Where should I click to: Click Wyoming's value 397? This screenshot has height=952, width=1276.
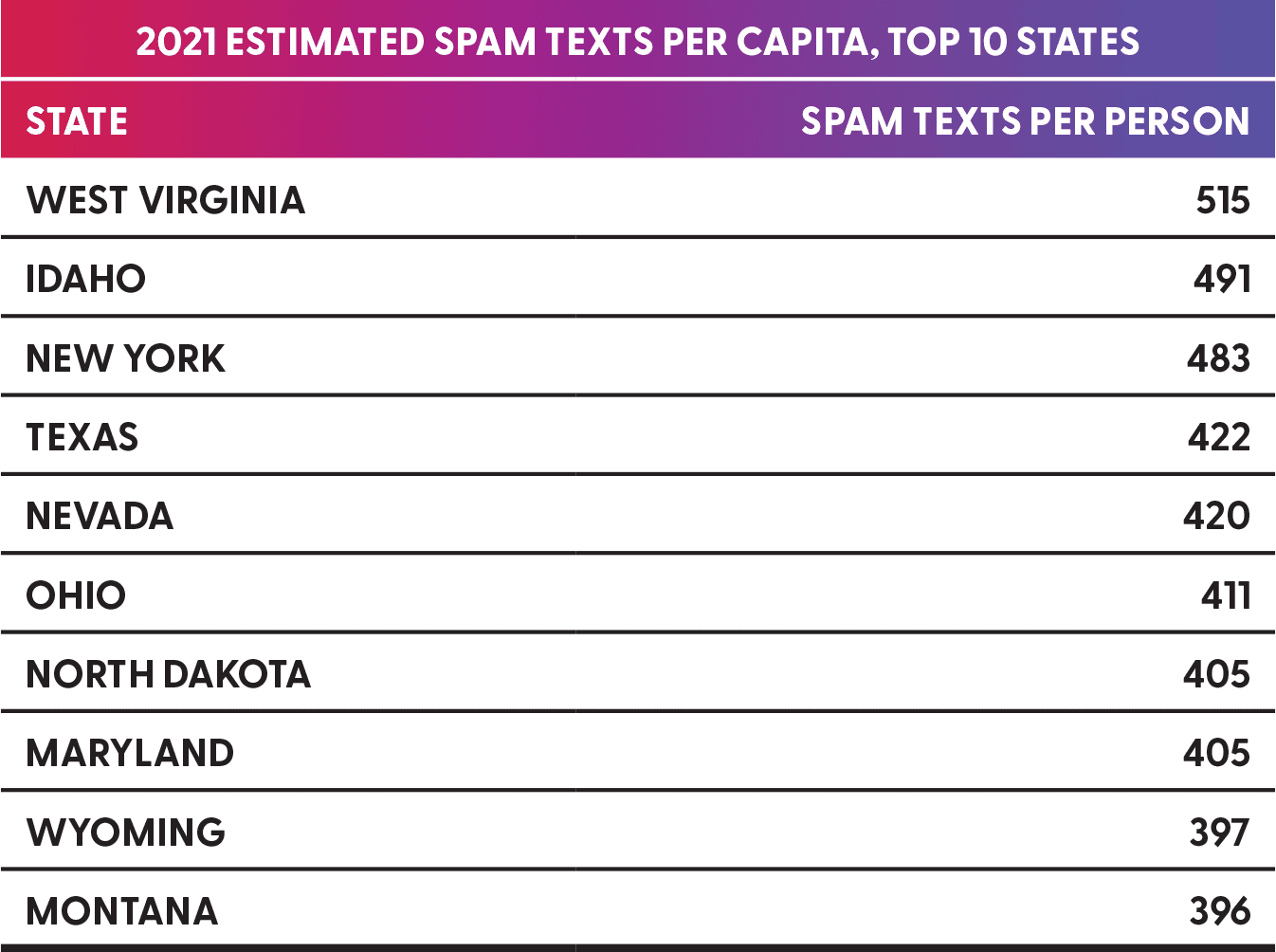[1220, 833]
